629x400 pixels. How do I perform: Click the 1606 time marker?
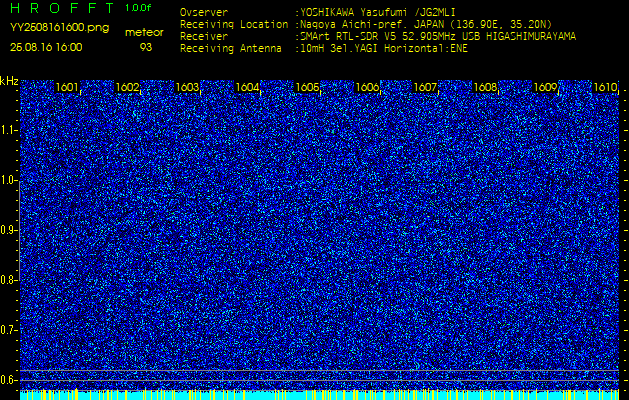tap(367, 87)
